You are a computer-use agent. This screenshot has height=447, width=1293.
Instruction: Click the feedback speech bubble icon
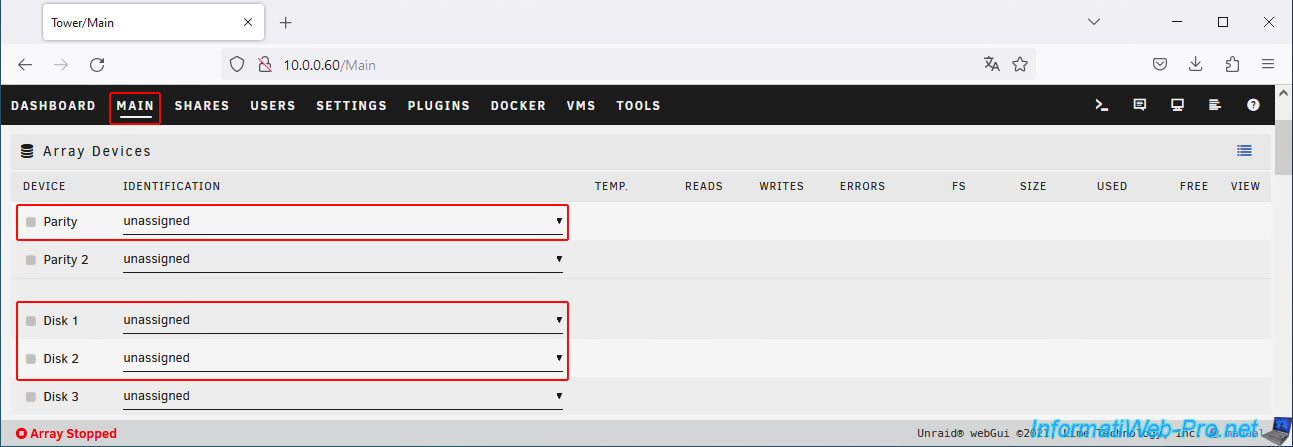[1139, 105]
